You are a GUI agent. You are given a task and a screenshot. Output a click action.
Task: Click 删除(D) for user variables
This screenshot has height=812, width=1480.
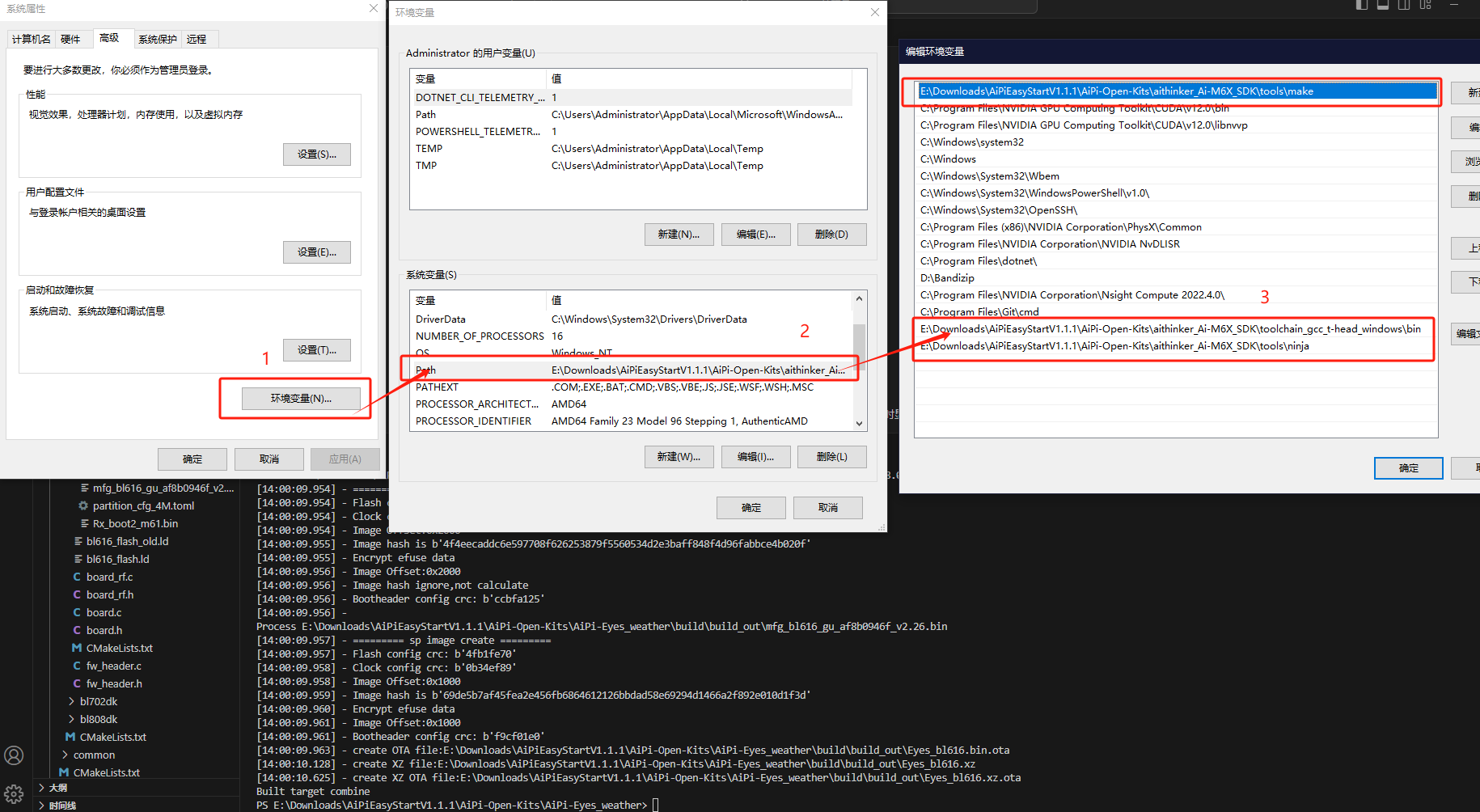click(x=832, y=235)
